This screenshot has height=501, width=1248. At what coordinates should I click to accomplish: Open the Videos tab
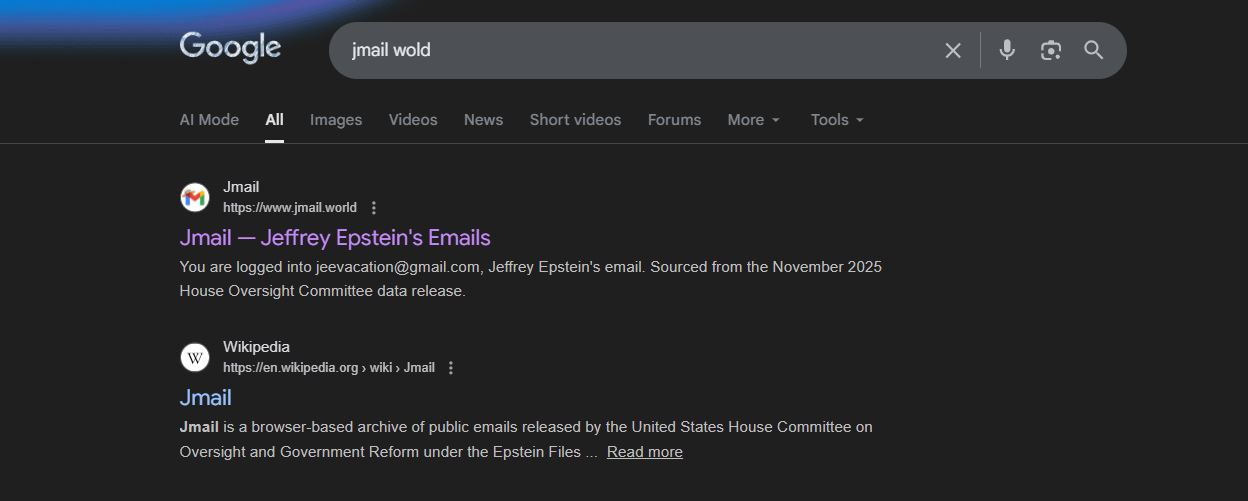413,120
